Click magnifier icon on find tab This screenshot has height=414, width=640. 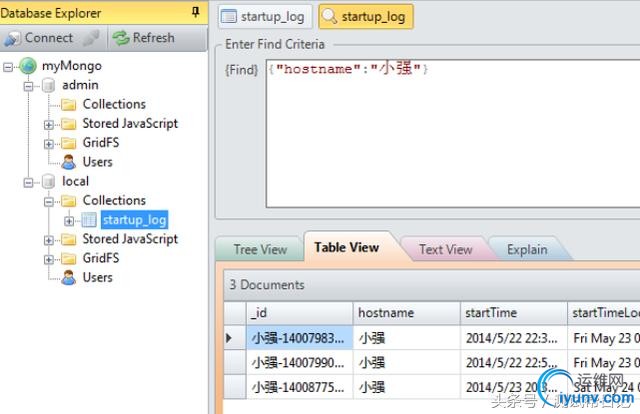[329, 16]
